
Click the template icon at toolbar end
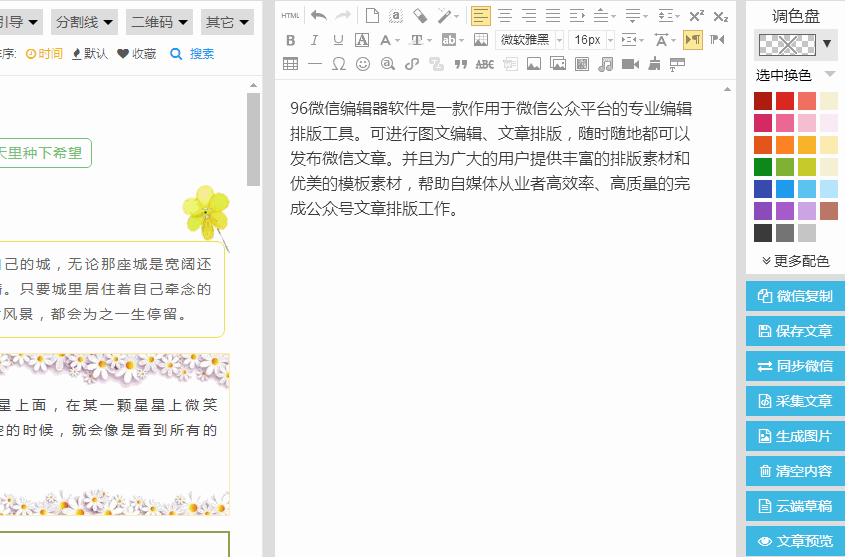click(677, 64)
